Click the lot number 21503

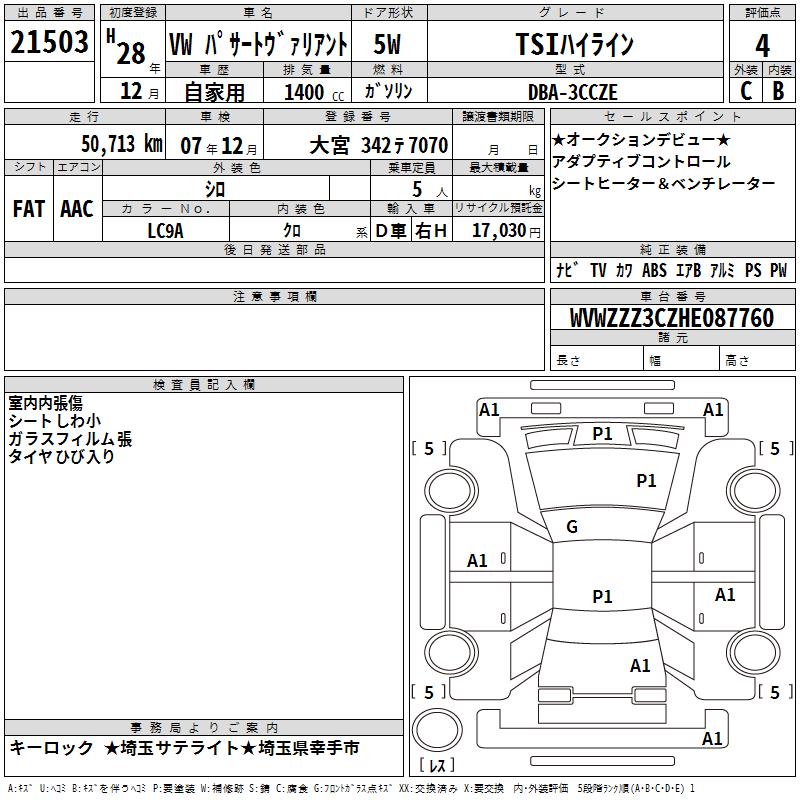(x=49, y=42)
